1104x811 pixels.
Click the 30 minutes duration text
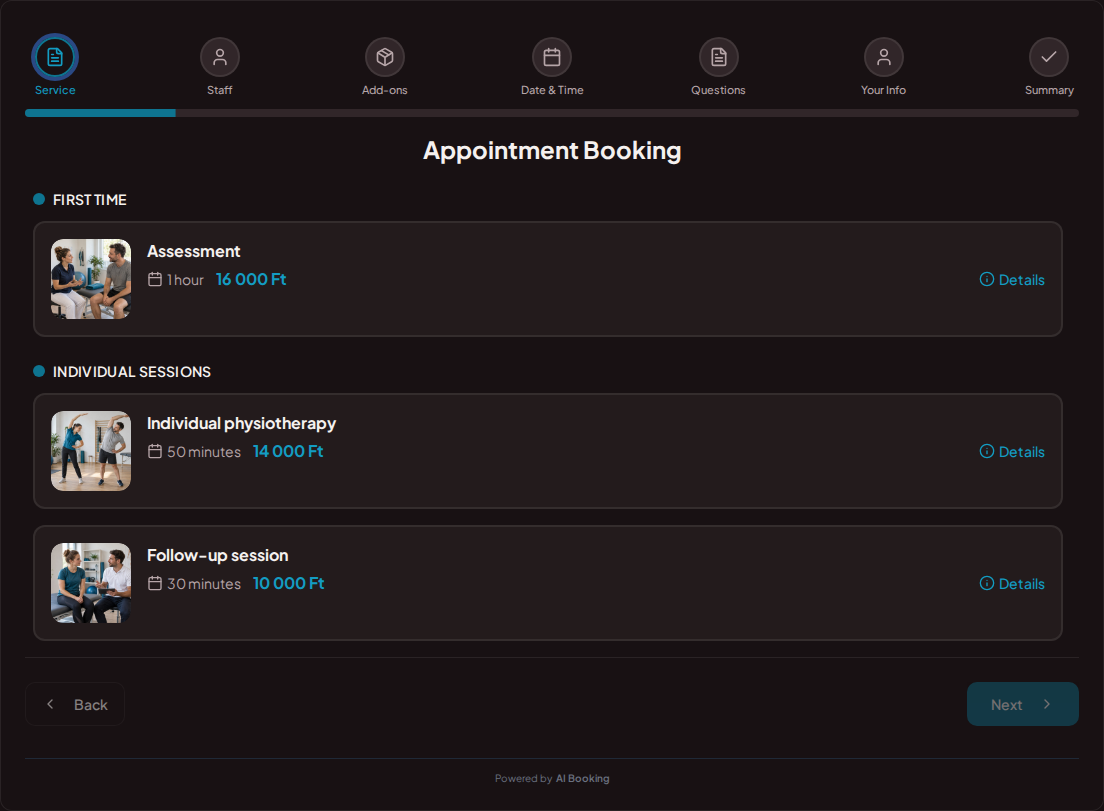[204, 584]
